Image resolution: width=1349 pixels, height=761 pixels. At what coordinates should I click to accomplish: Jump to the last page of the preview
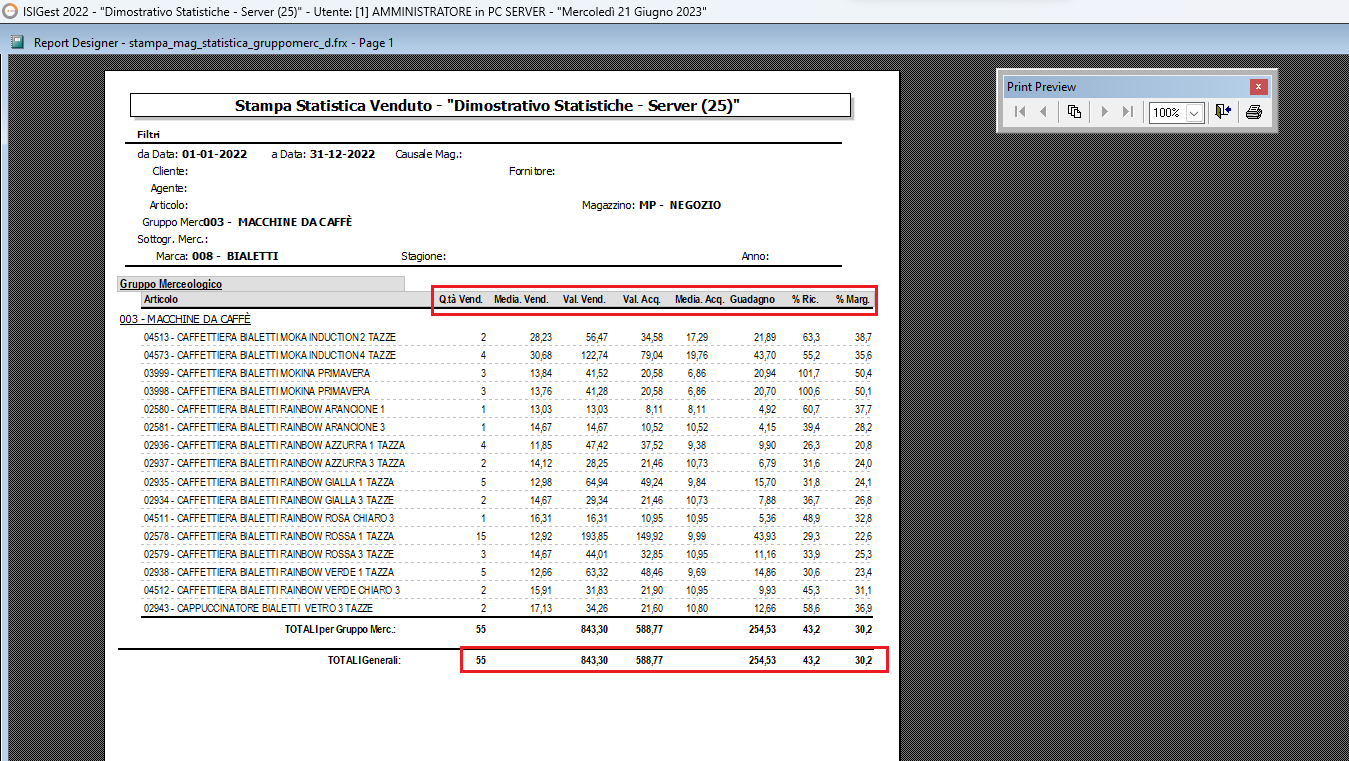(1128, 112)
